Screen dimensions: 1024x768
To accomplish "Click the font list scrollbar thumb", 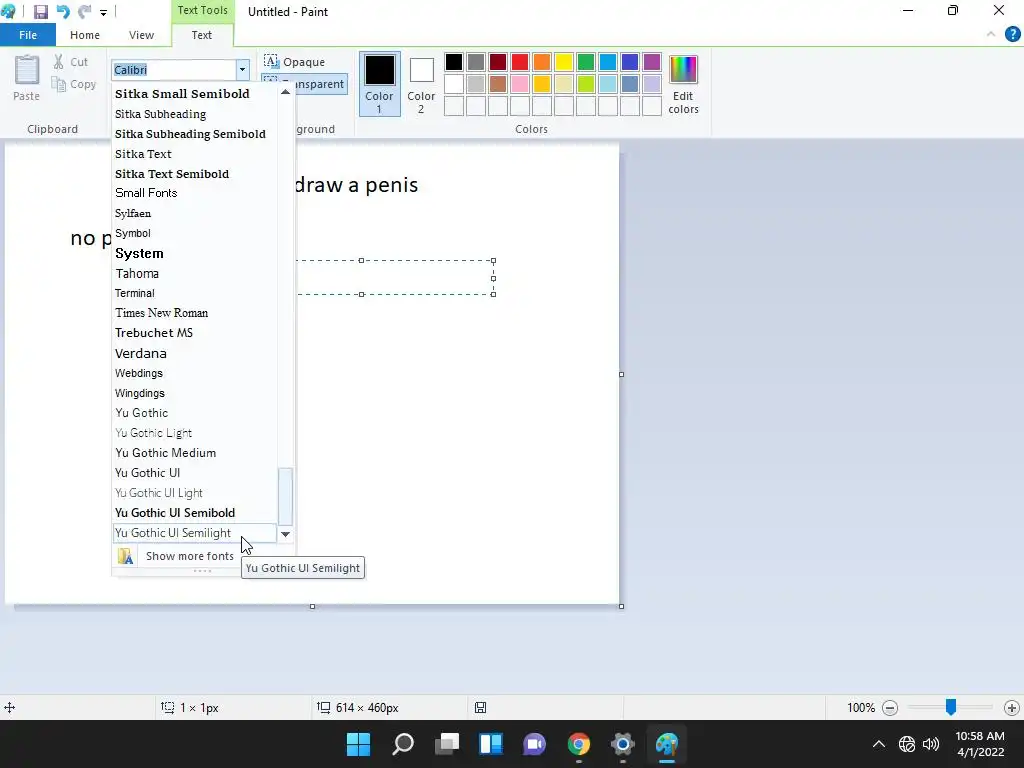I will tap(285, 496).
